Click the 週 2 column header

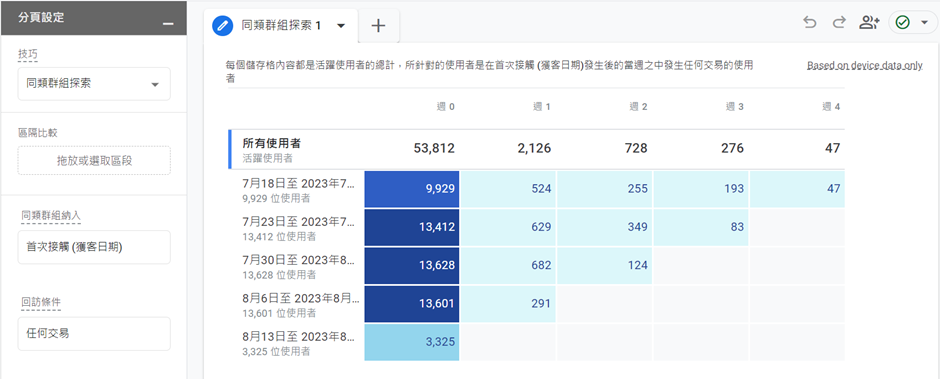(638, 107)
